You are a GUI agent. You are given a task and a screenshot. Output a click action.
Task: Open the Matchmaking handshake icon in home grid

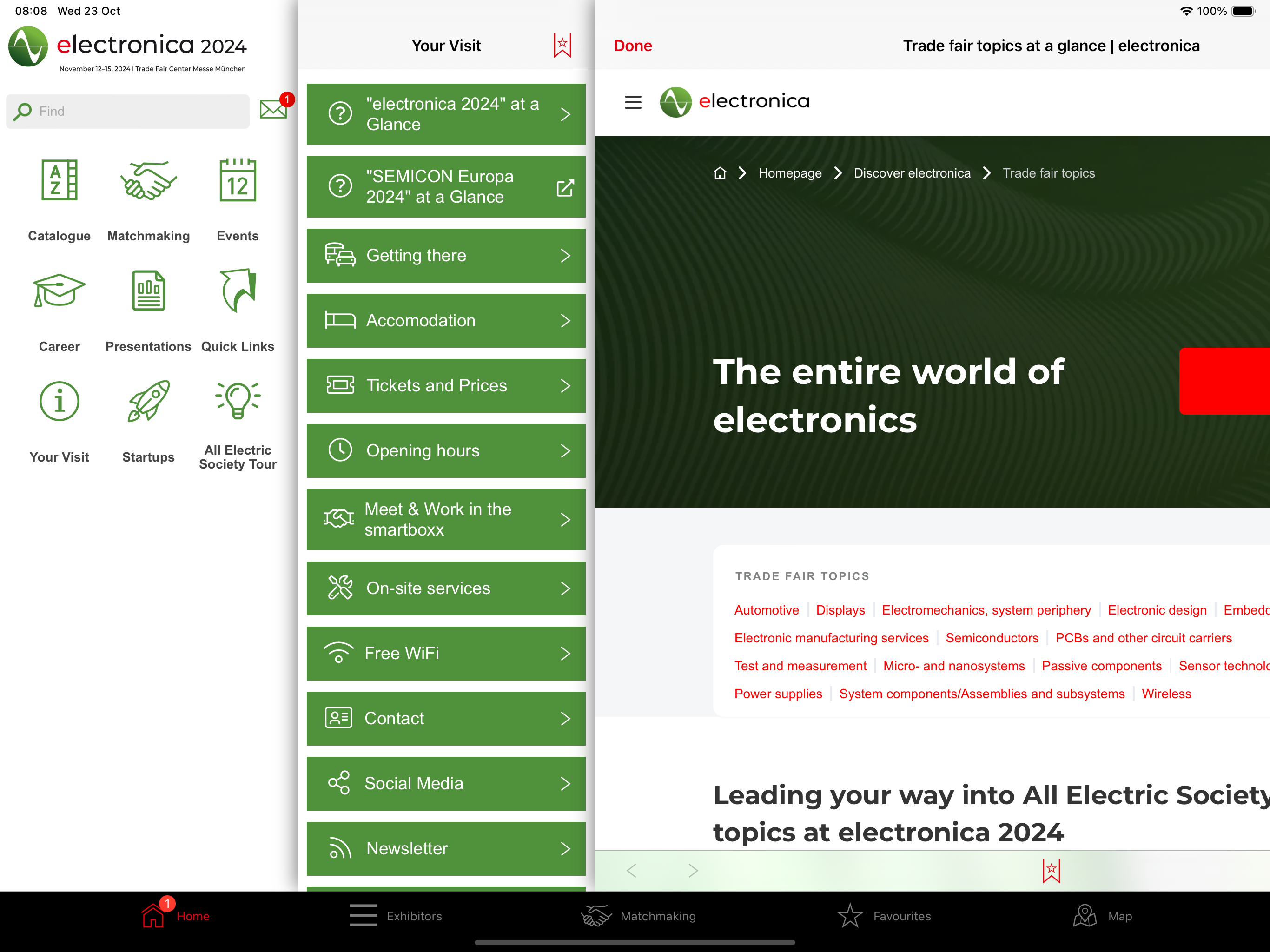click(148, 180)
